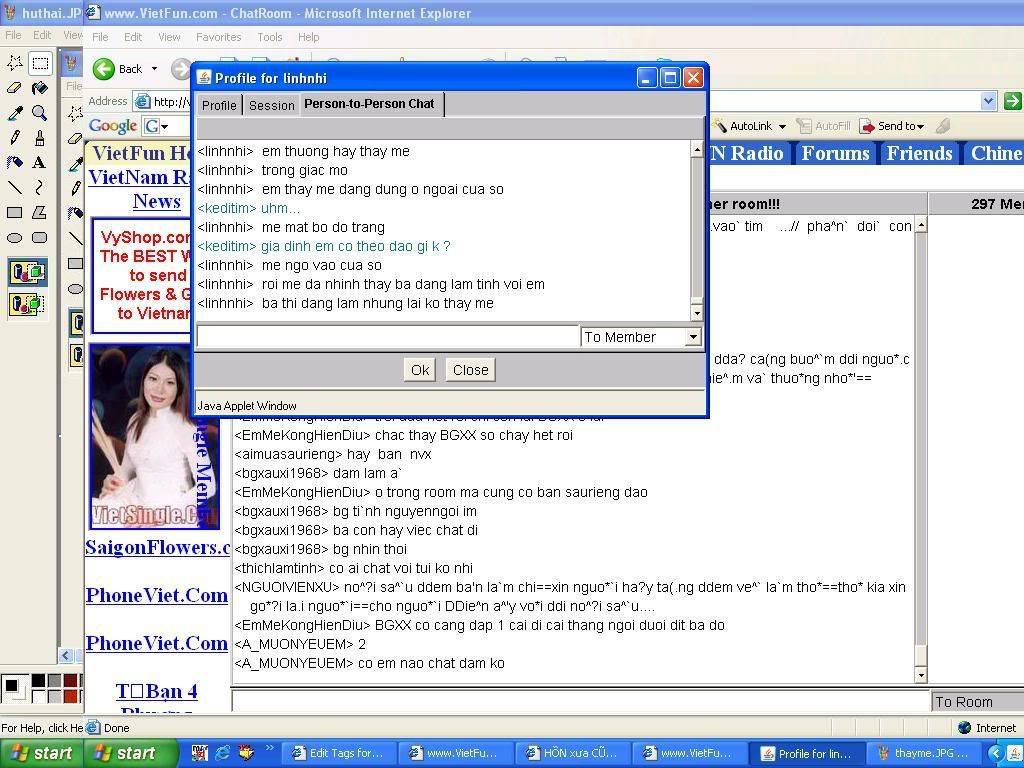
Task: Open the Paint File menu
Action: (13, 35)
